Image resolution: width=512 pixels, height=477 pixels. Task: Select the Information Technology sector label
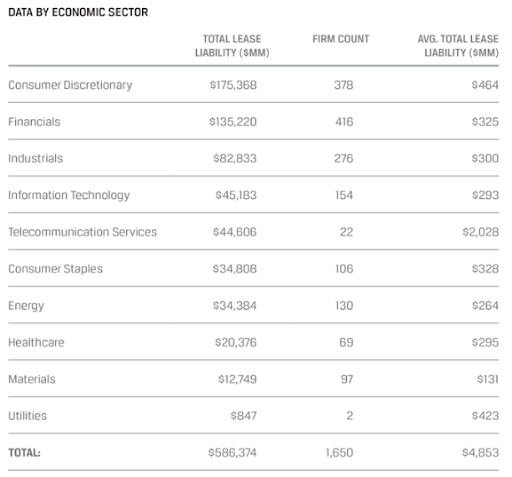69,196
